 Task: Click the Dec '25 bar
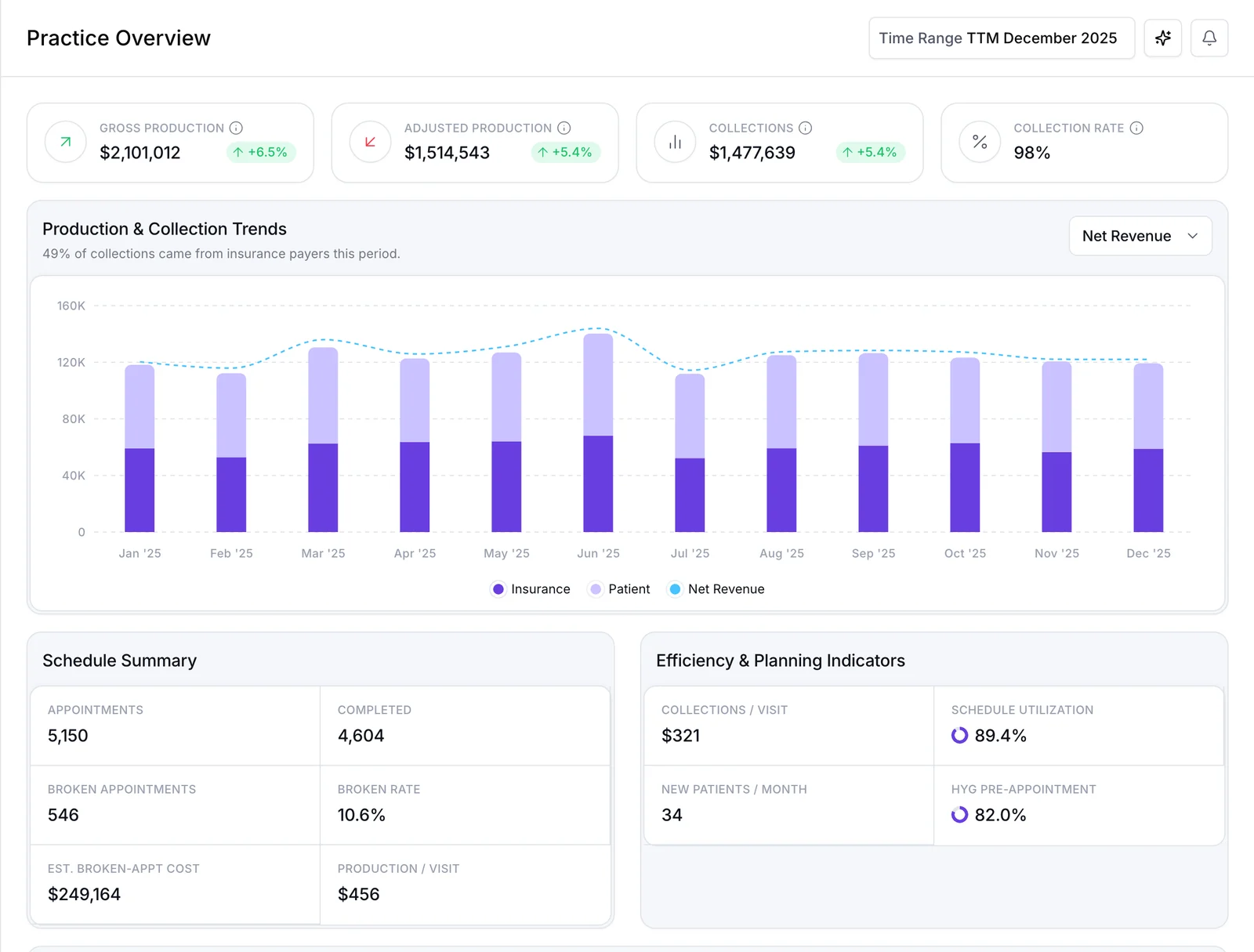[x=1148, y=447]
